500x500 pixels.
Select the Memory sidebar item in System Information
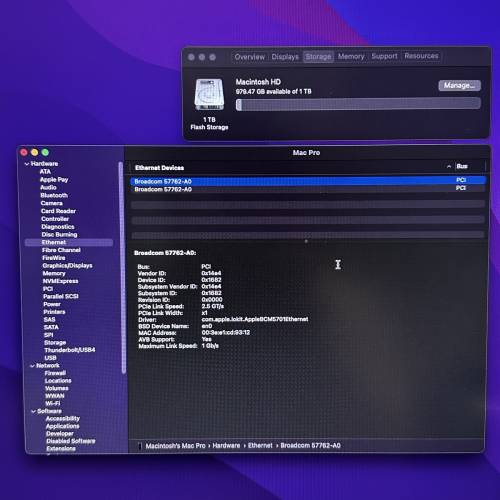click(x=54, y=273)
